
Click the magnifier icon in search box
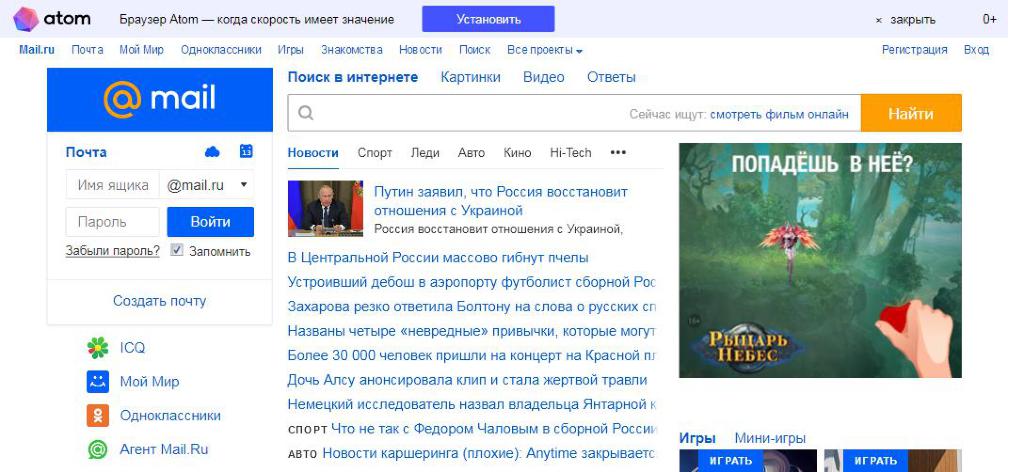pos(306,114)
